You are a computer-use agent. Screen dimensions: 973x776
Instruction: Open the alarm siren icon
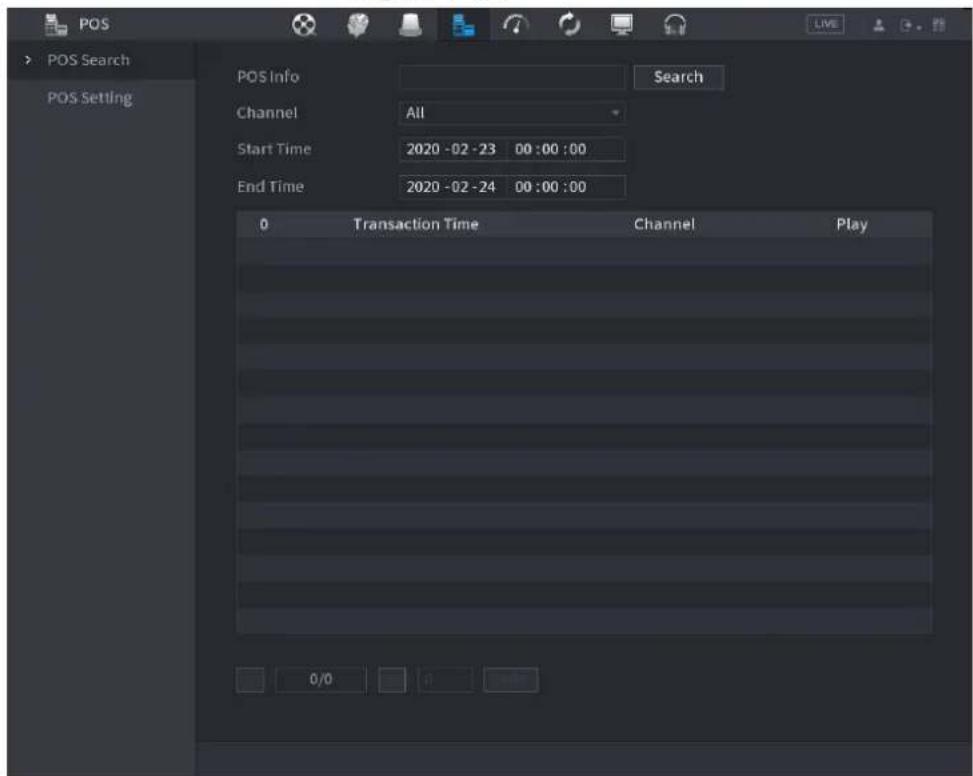click(x=410, y=25)
